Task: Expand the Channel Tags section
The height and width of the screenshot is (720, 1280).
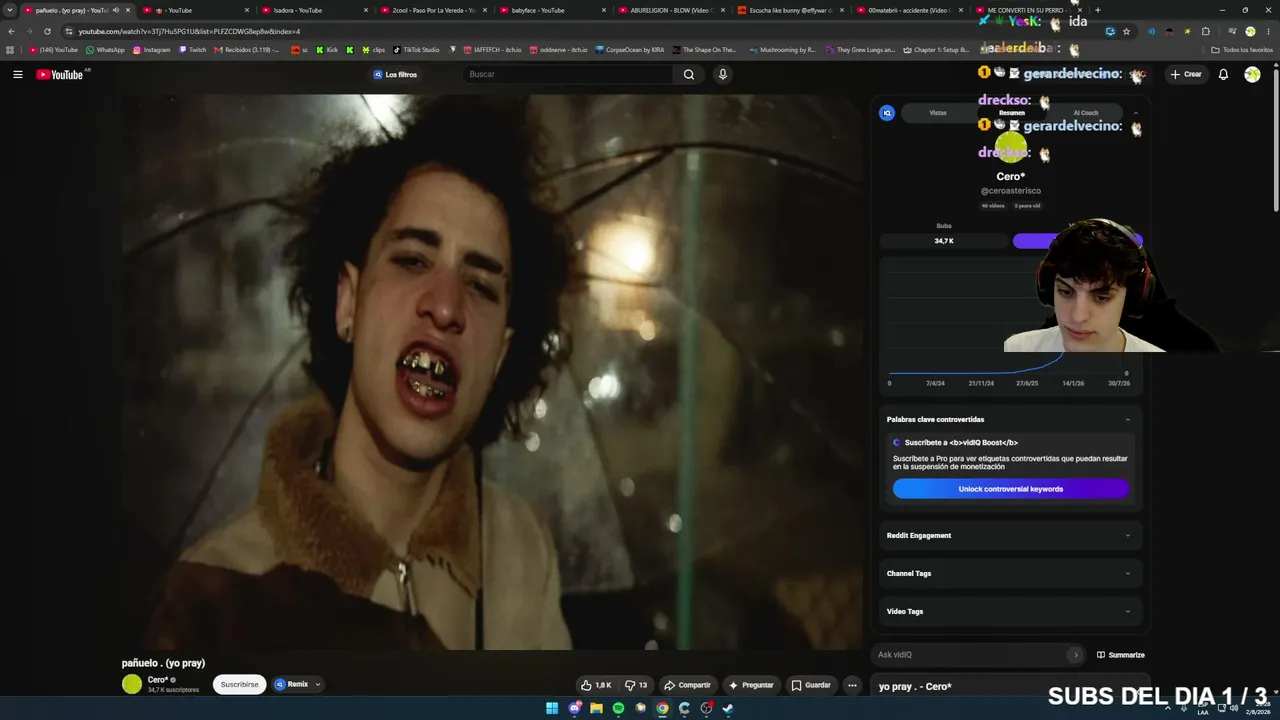Action: (x=1010, y=574)
